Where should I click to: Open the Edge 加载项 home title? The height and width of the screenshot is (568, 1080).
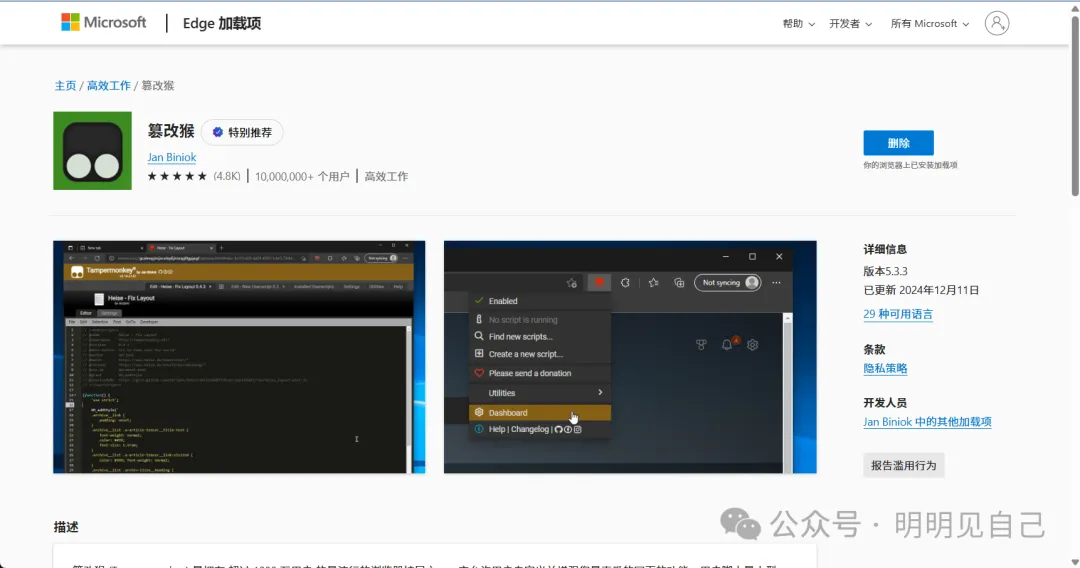click(x=222, y=23)
